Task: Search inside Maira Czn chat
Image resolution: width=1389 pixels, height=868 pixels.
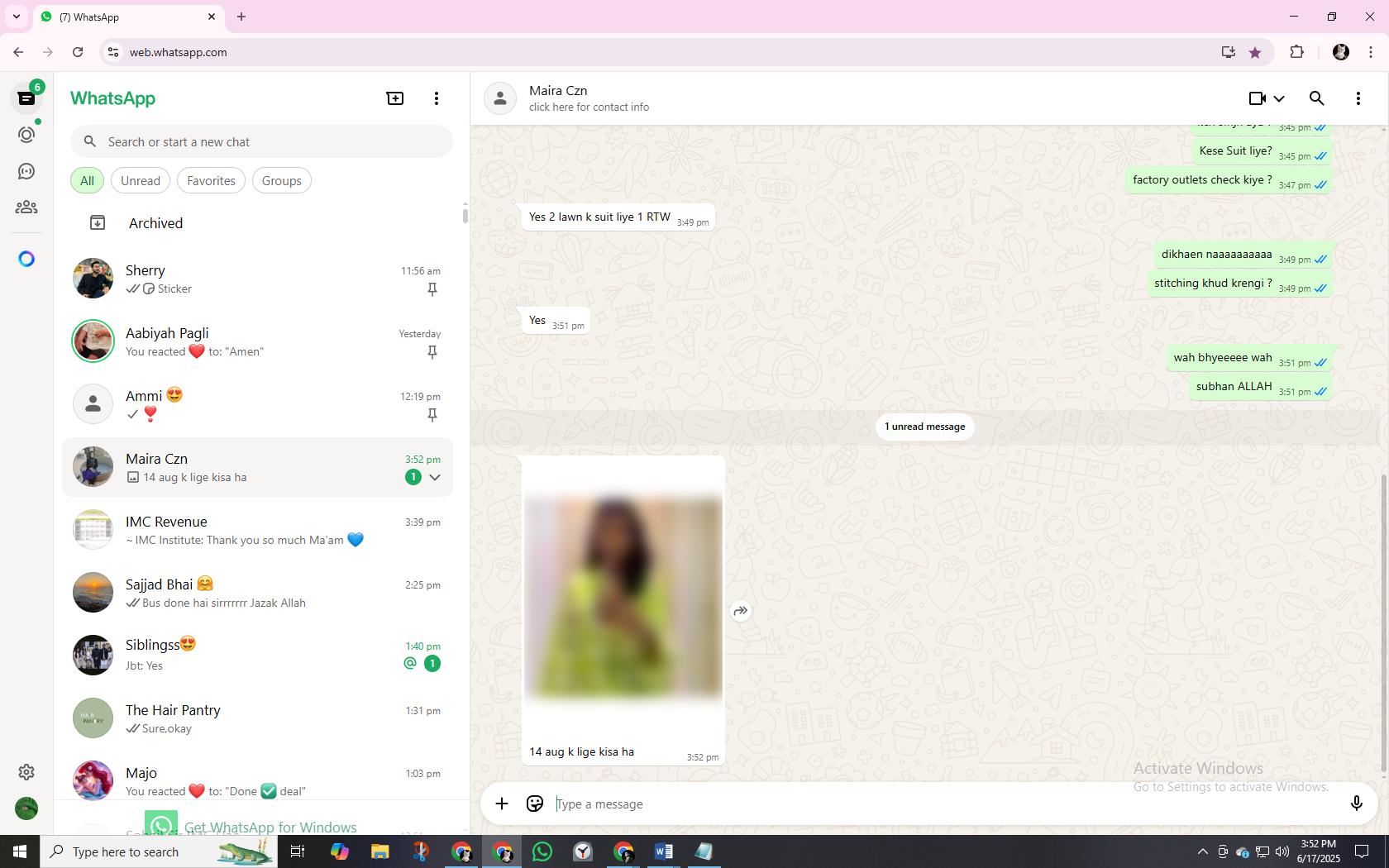Action: tap(1317, 98)
